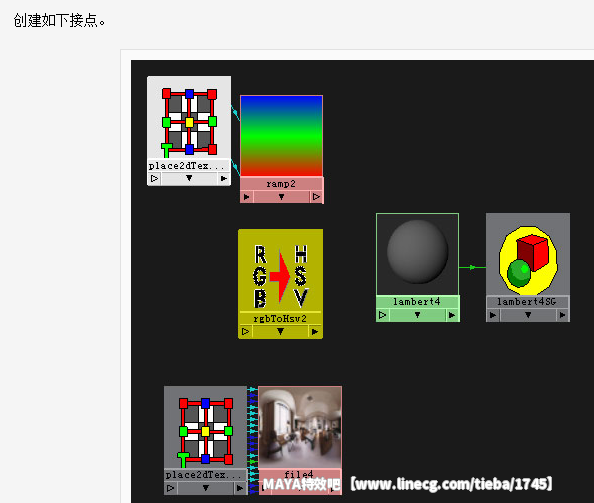Click the lambert4 left input arrow
This screenshot has width=594, height=503.
click(383, 315)
